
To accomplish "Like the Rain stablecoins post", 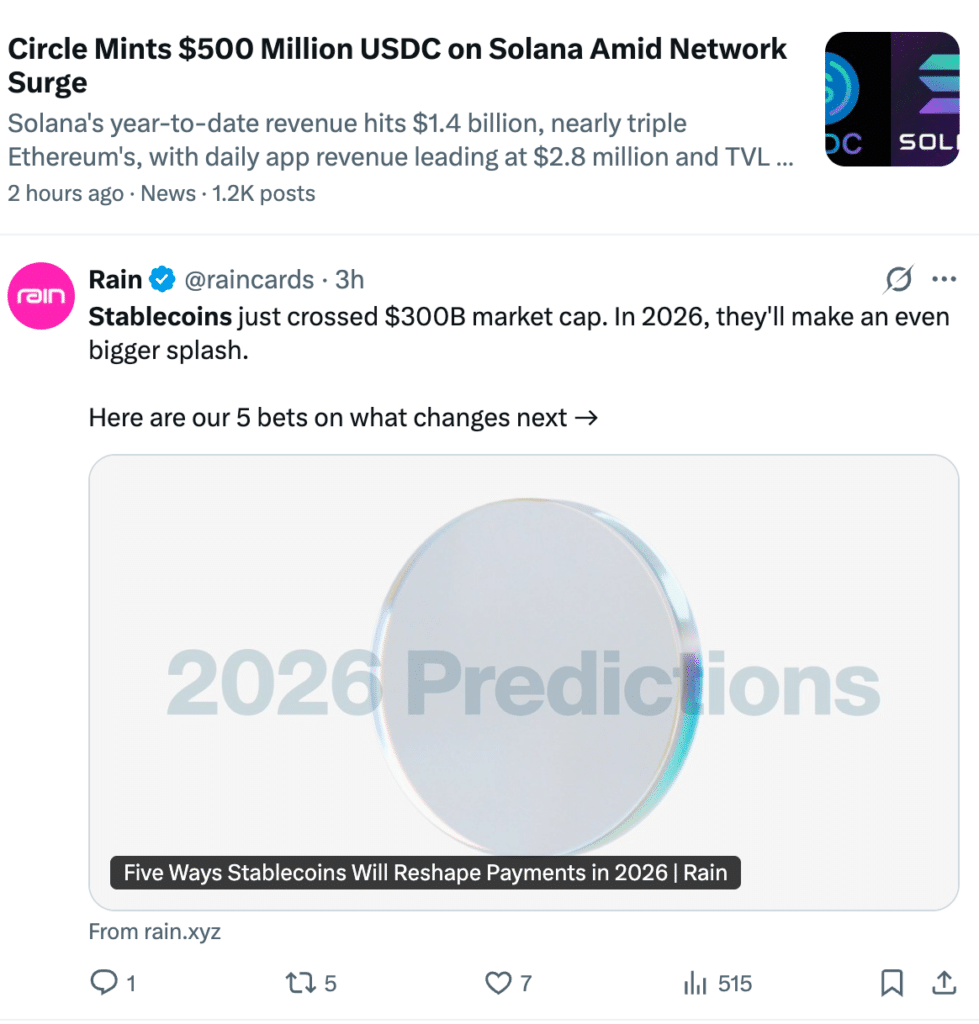I will pos(498,983).
